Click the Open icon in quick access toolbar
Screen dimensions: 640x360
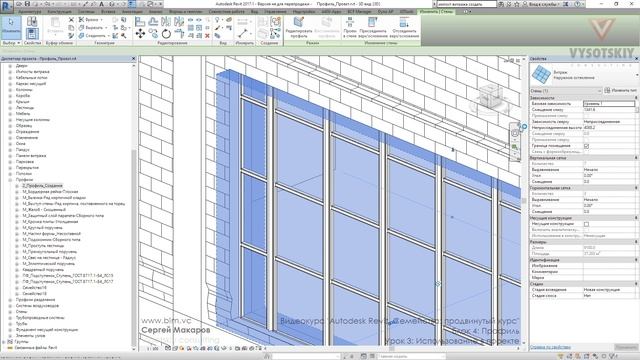pyautogui.click(x=19, y=4)
